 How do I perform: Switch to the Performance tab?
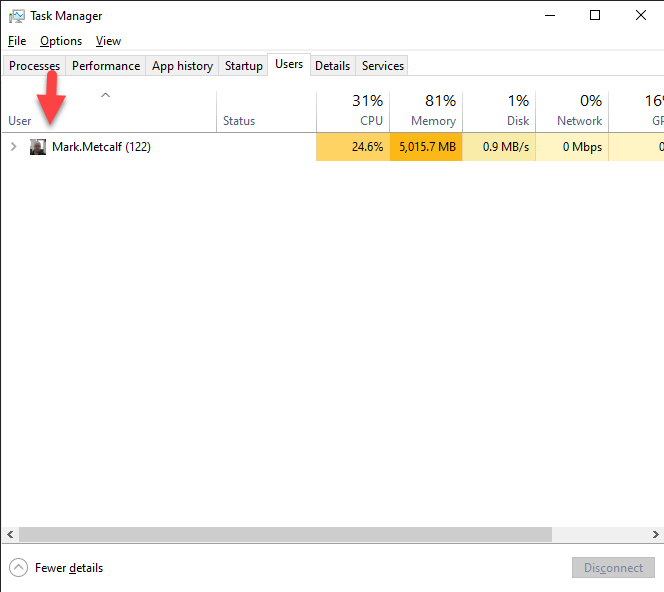(106, 66)
